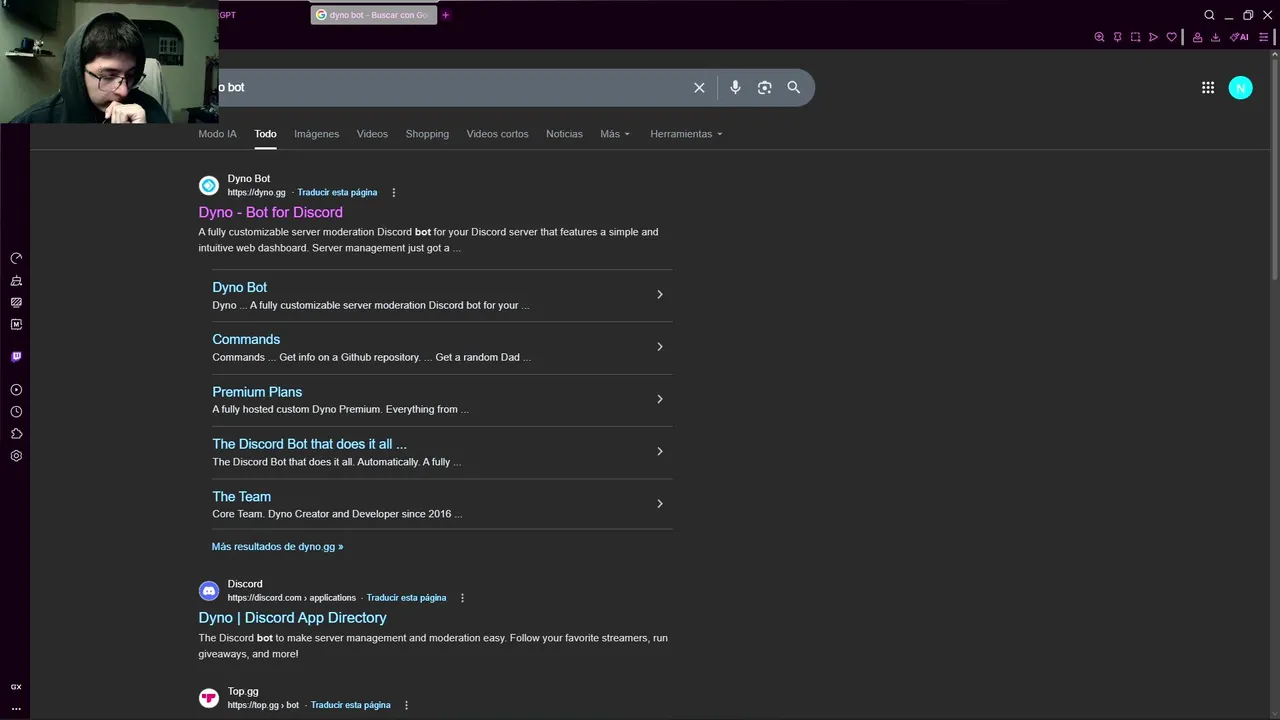This screenshot has width=1280, height=720.
Task: Click the zoom magnifier icon in Opera toolbar
Action: coord(1099,37)
